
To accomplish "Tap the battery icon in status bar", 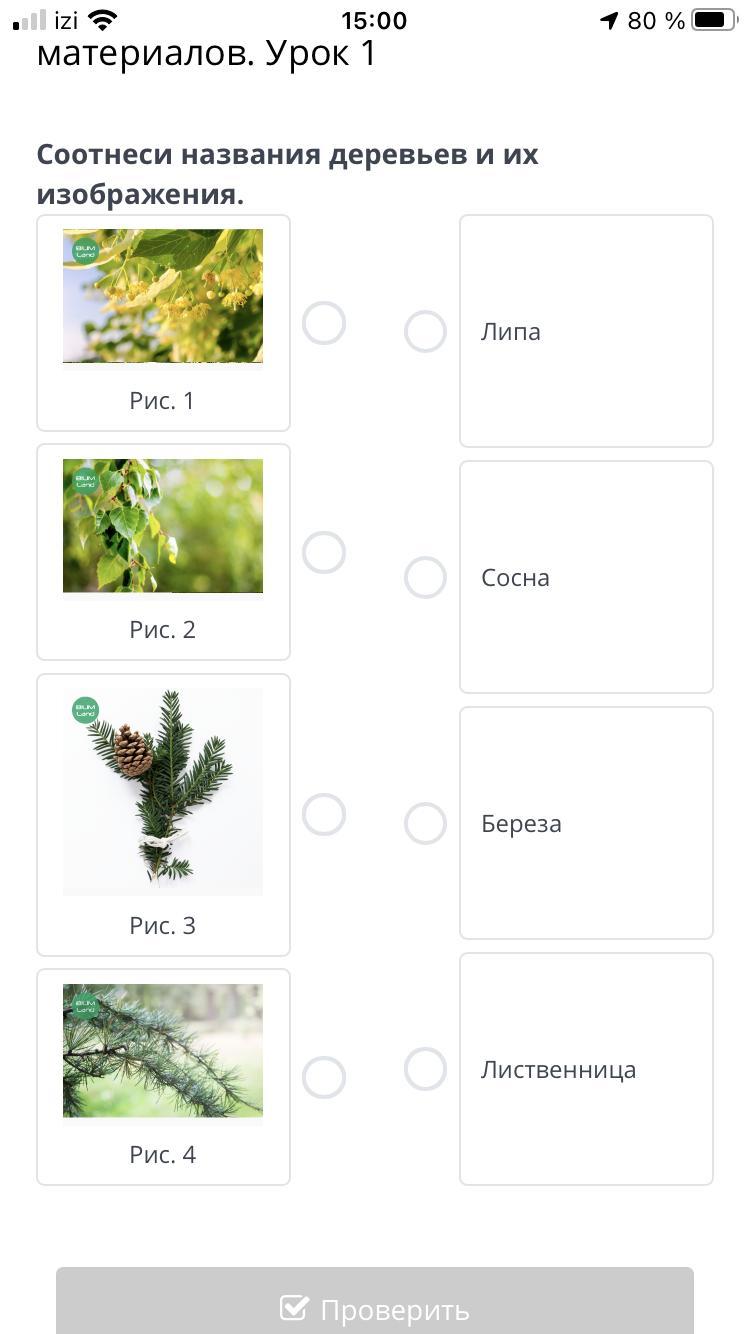I will [713, 20].
